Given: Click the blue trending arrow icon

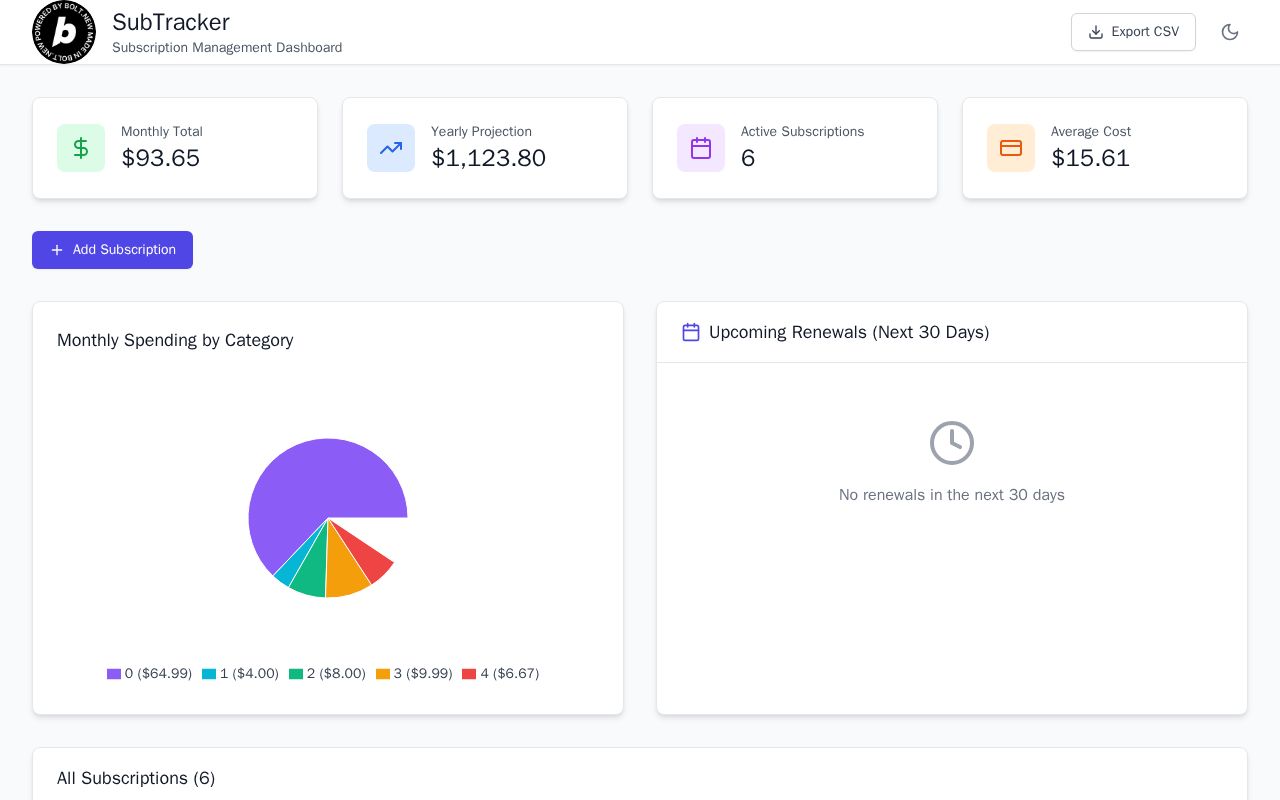Looking at the screenshot, I should pos(391,148).
